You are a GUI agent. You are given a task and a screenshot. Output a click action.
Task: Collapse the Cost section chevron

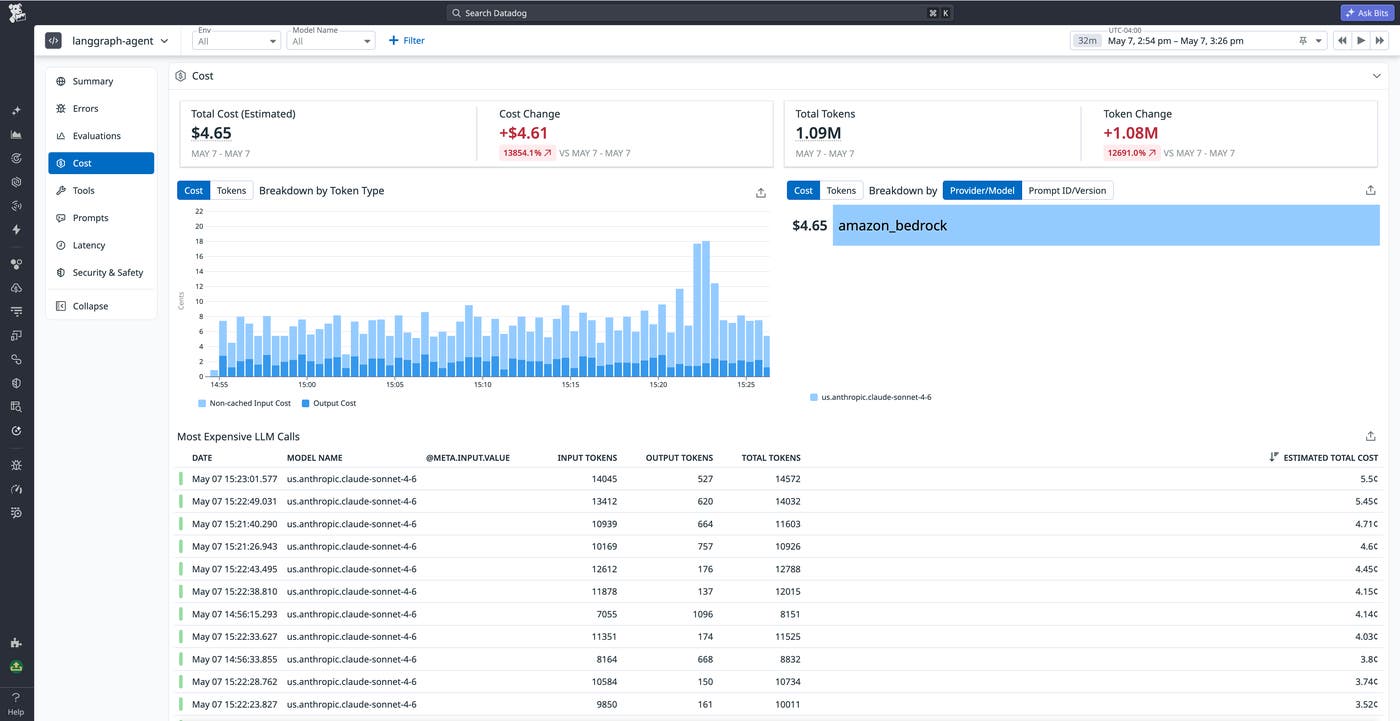[x=1377, y=76]
